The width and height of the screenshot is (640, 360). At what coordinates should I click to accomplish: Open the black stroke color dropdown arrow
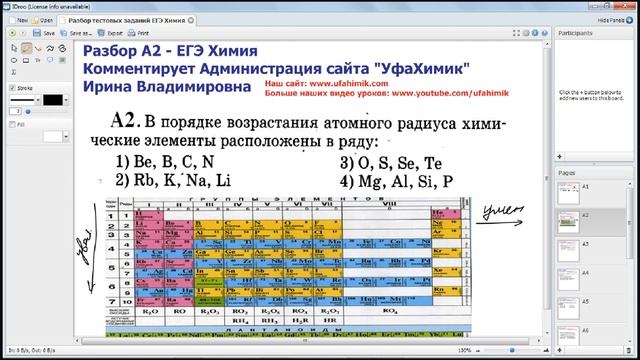[66, 100]
